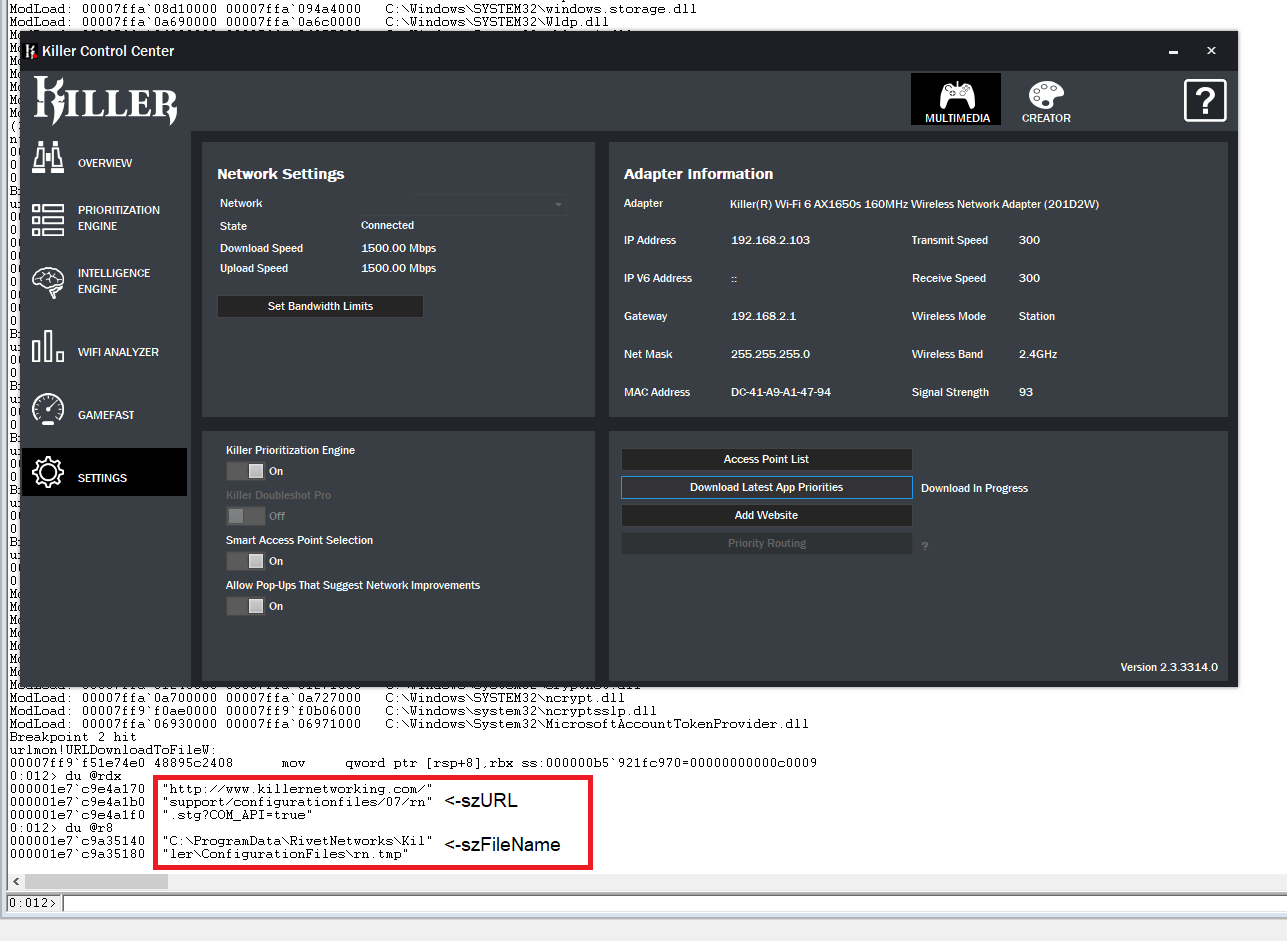Switch to Multimedia mode via gamepad icon
The height and width of the screenshot is (941, 1287).
(955, 97)
